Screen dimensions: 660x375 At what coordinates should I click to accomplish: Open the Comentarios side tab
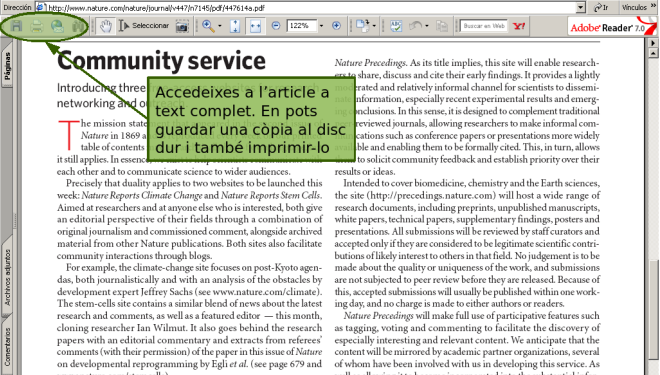[7, 346]
